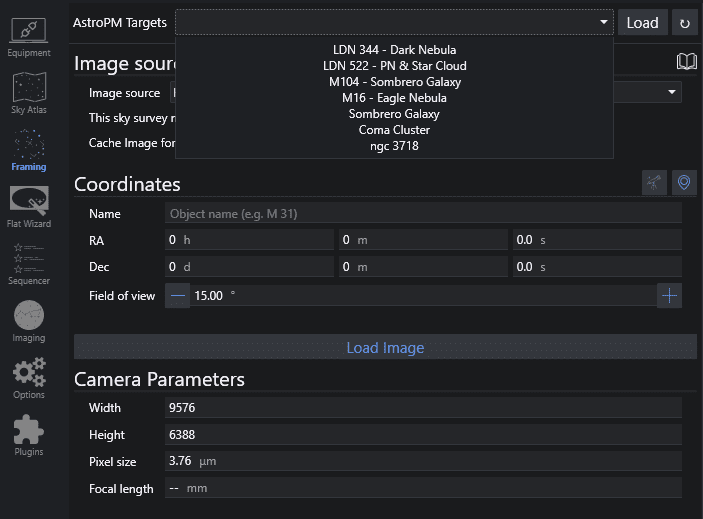Switch to the Imaging view
The image size is (703, 519).
click(x=28, y=321)
